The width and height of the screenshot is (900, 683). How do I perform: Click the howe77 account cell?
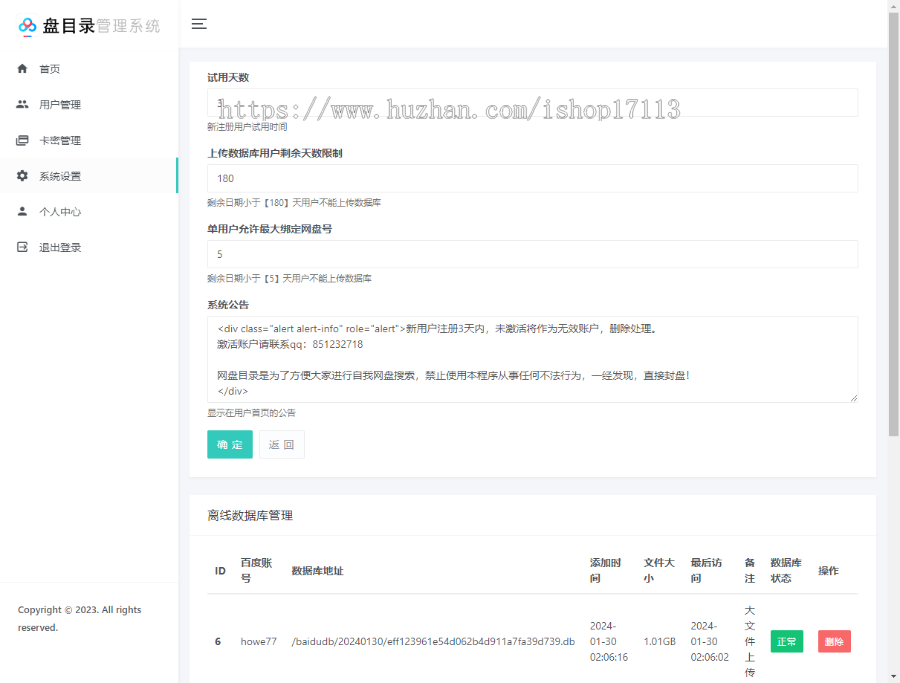click(x=258, y=642)
